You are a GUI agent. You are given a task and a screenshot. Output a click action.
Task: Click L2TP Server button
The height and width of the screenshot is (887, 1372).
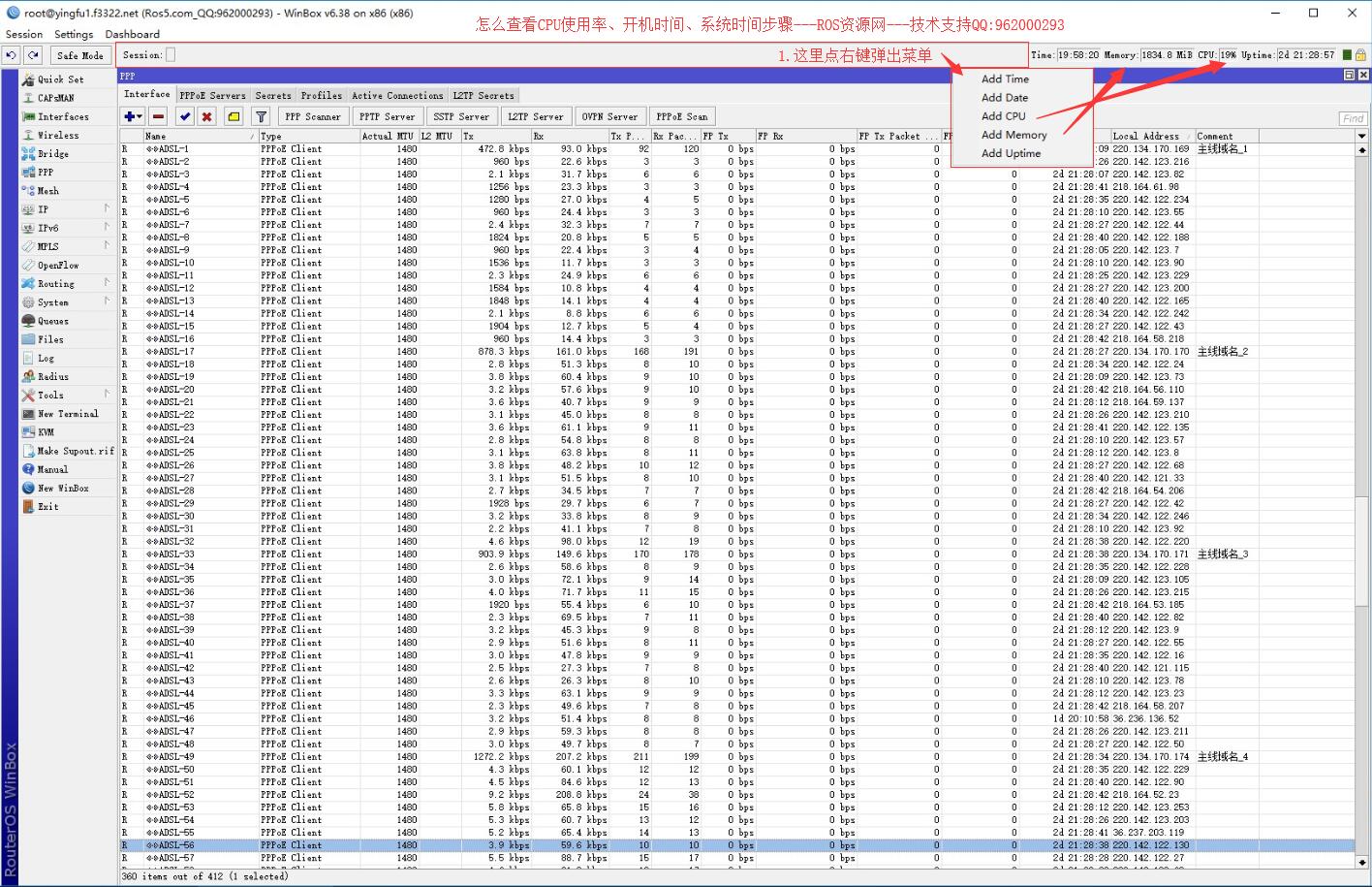pos(535,116)
